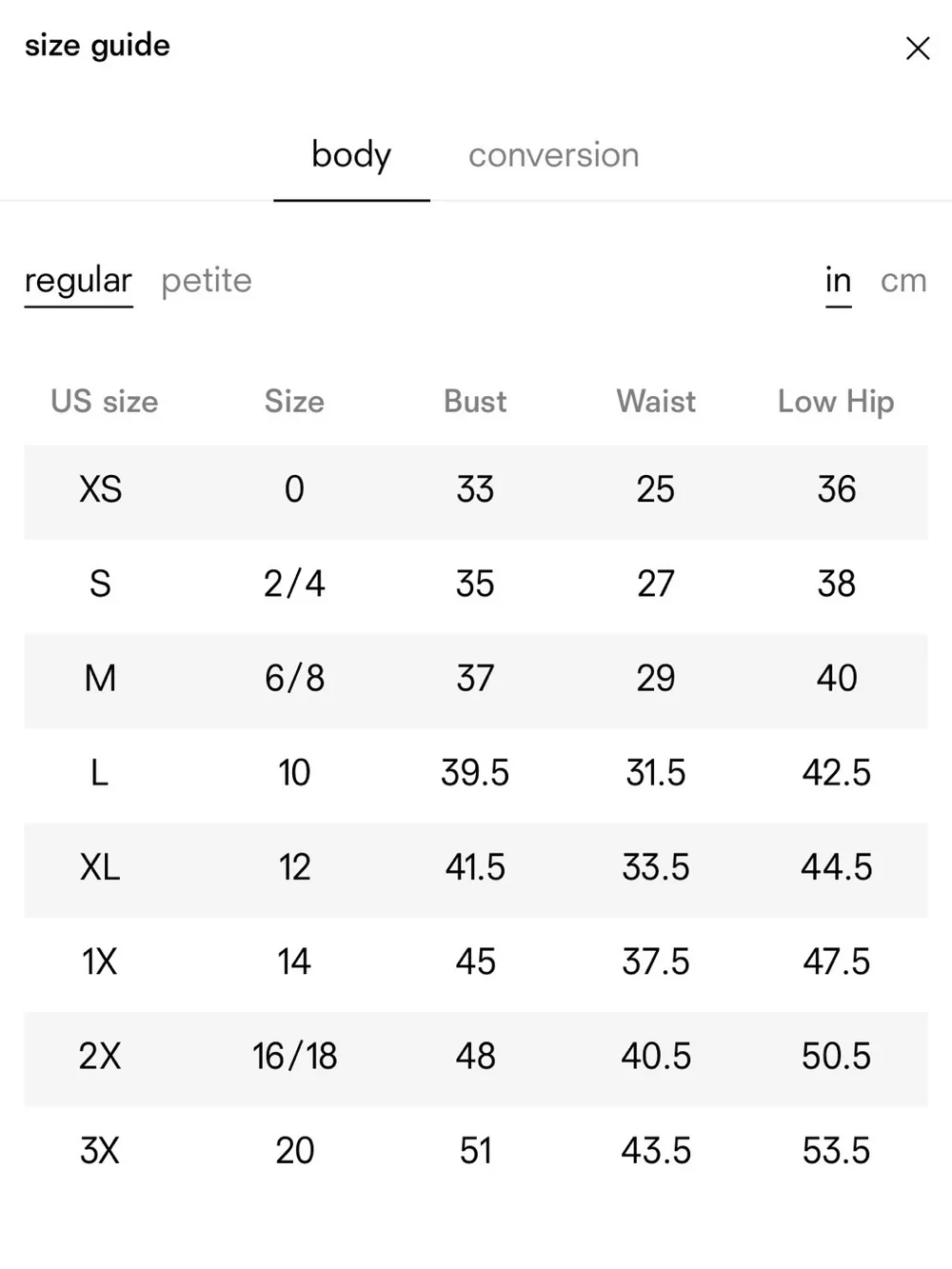Click the size guide title
This screenshot has width=952, height=1269.
[97, 45]
